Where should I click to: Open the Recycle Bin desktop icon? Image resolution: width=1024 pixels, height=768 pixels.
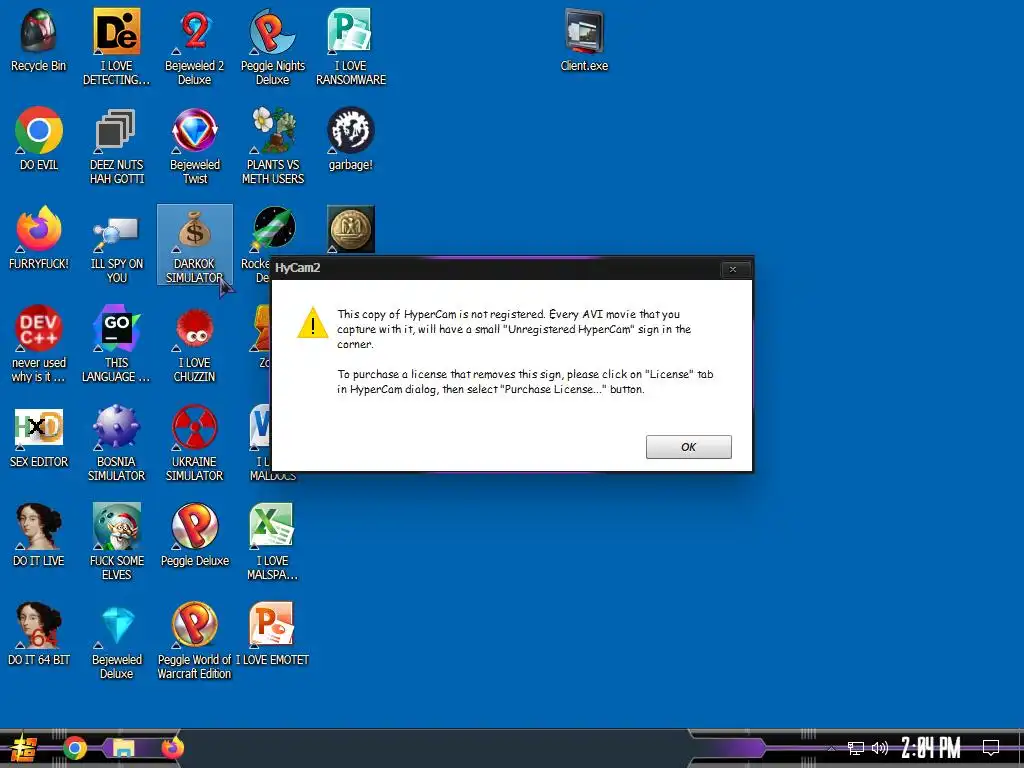[39, 39]
